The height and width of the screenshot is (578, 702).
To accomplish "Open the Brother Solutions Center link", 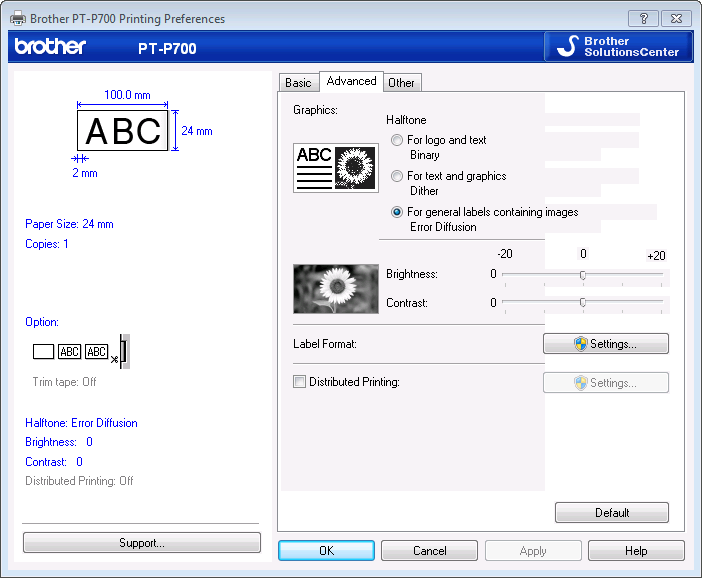I will (618, 47).
